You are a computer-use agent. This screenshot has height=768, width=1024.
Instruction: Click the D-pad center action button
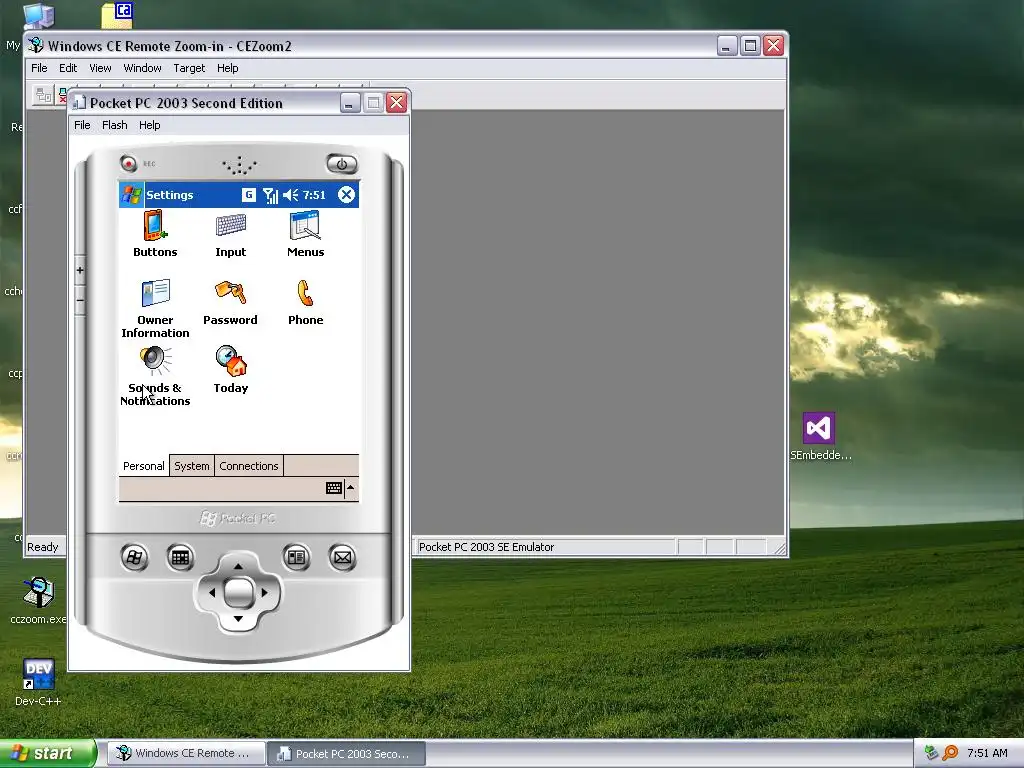coord(238,592)
